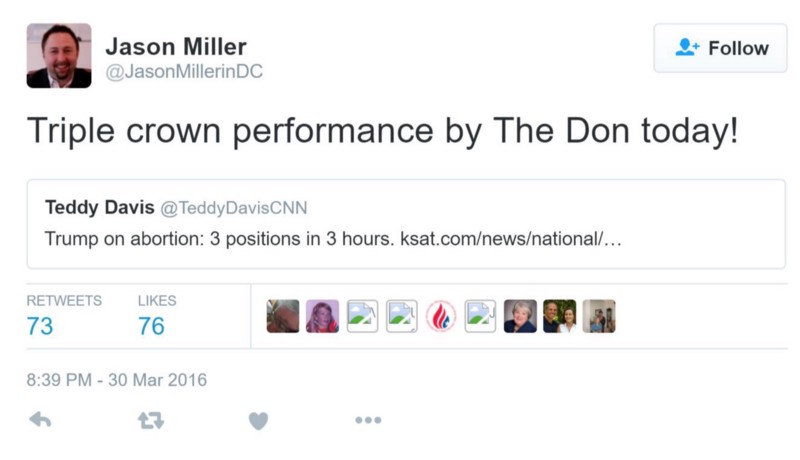Click the last avatar in the likers row
The image size is (800, 460).
pyautogui.click(x=599, y=316)
